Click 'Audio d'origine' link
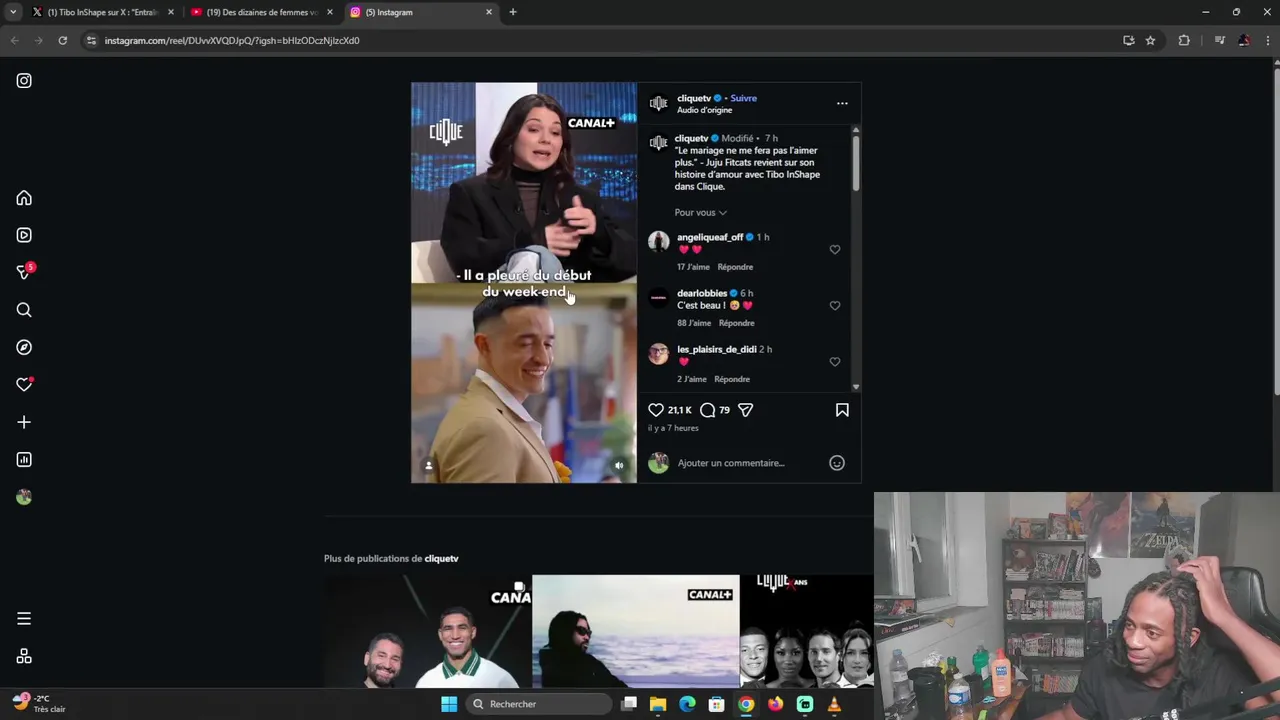The image size is (1280, 720). click(x=704, y=110)
